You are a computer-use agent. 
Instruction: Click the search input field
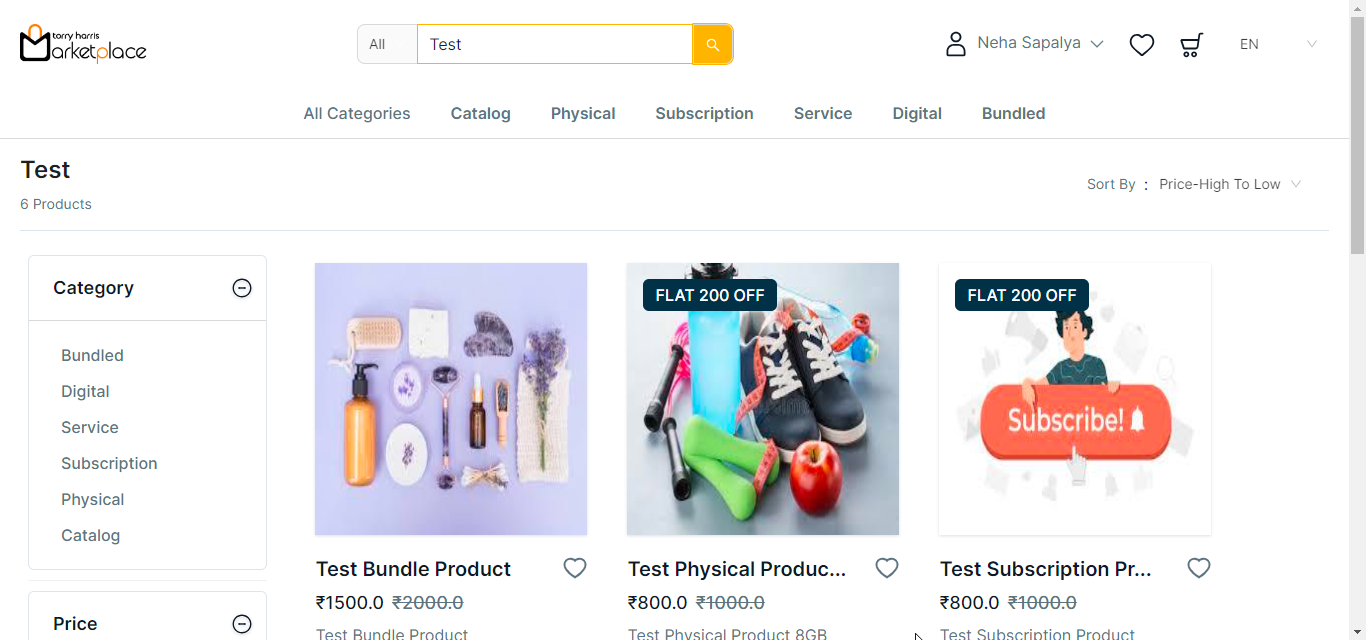(x=554, y=44)
